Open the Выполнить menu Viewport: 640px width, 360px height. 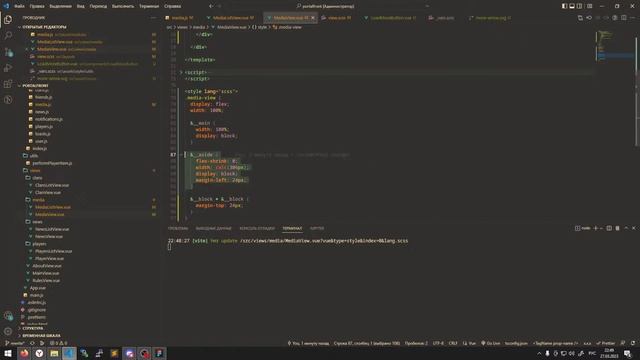click(x=123, y=6)
